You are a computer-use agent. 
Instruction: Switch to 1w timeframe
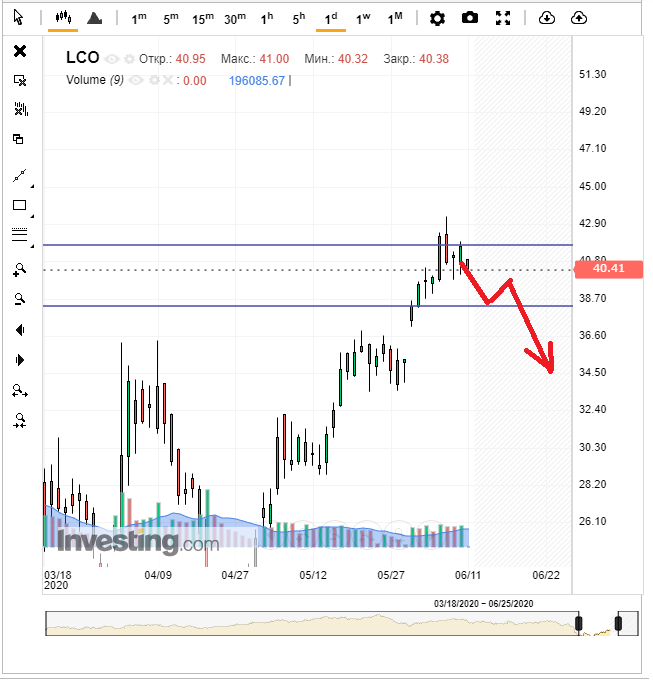(x=363, y=19)
